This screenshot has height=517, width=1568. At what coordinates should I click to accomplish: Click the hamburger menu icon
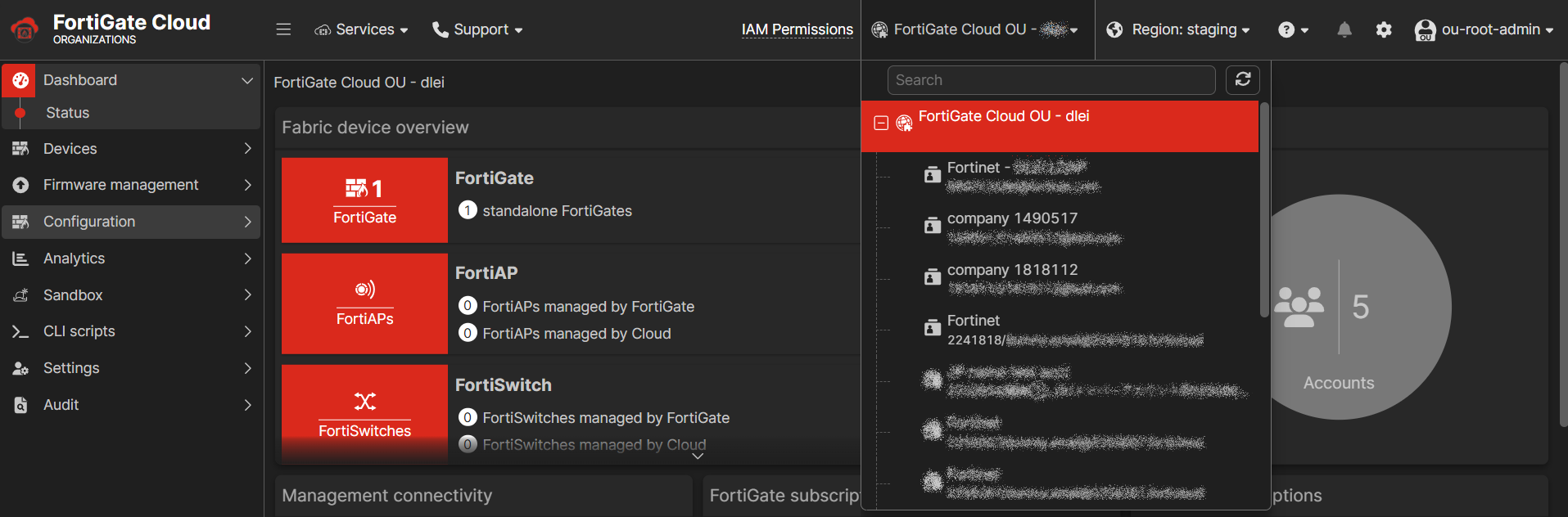coord(283,29)
